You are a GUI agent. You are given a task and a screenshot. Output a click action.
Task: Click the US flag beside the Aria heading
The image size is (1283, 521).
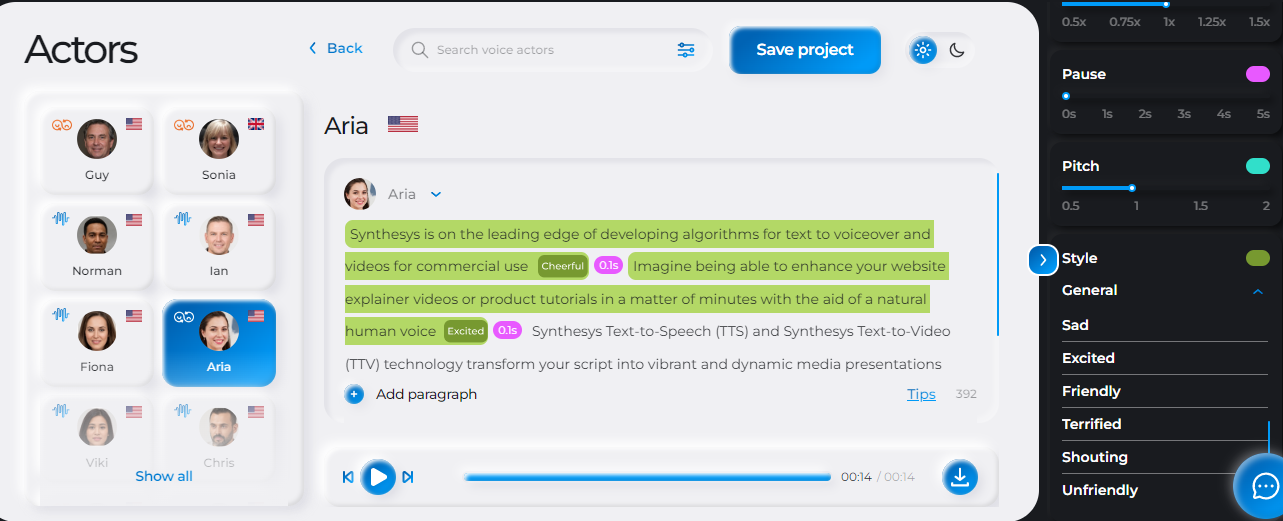pyautogui.click(x=402, y=124)
